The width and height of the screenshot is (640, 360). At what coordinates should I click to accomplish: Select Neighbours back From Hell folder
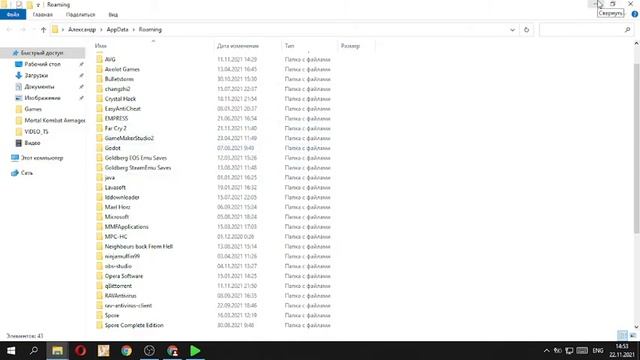139,247
